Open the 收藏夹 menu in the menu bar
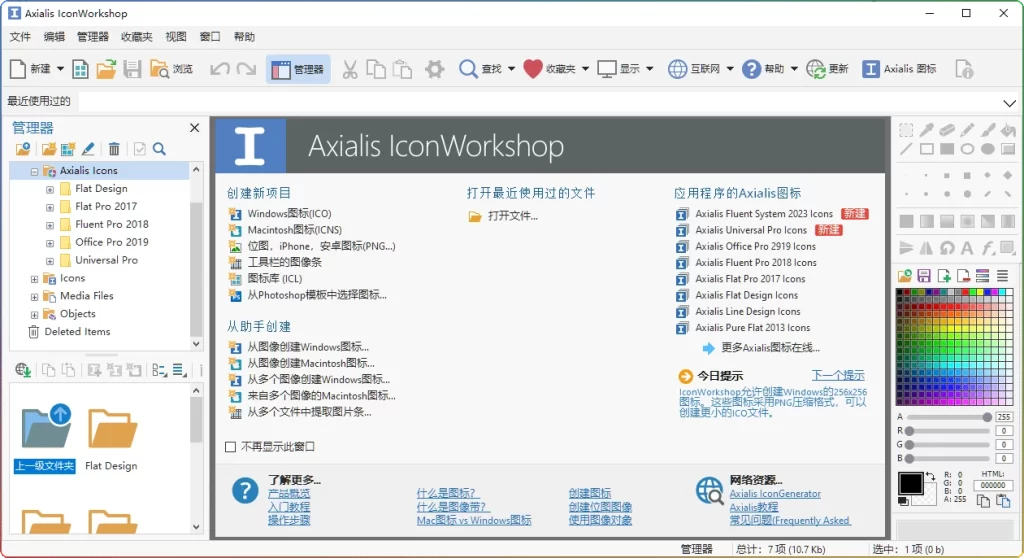Screen dimensions: 1024x558 (x=136, y=37)
